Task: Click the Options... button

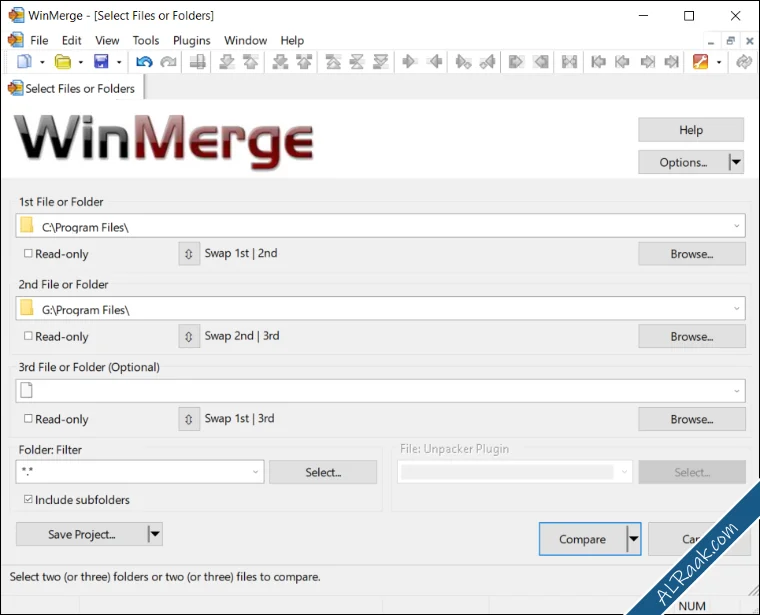Action: pyautogui.click(x=683, y=162)
